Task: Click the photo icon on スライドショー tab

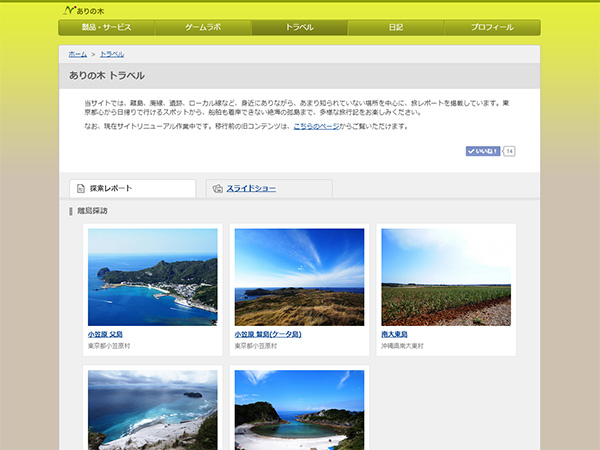Action: coord(218,188)
